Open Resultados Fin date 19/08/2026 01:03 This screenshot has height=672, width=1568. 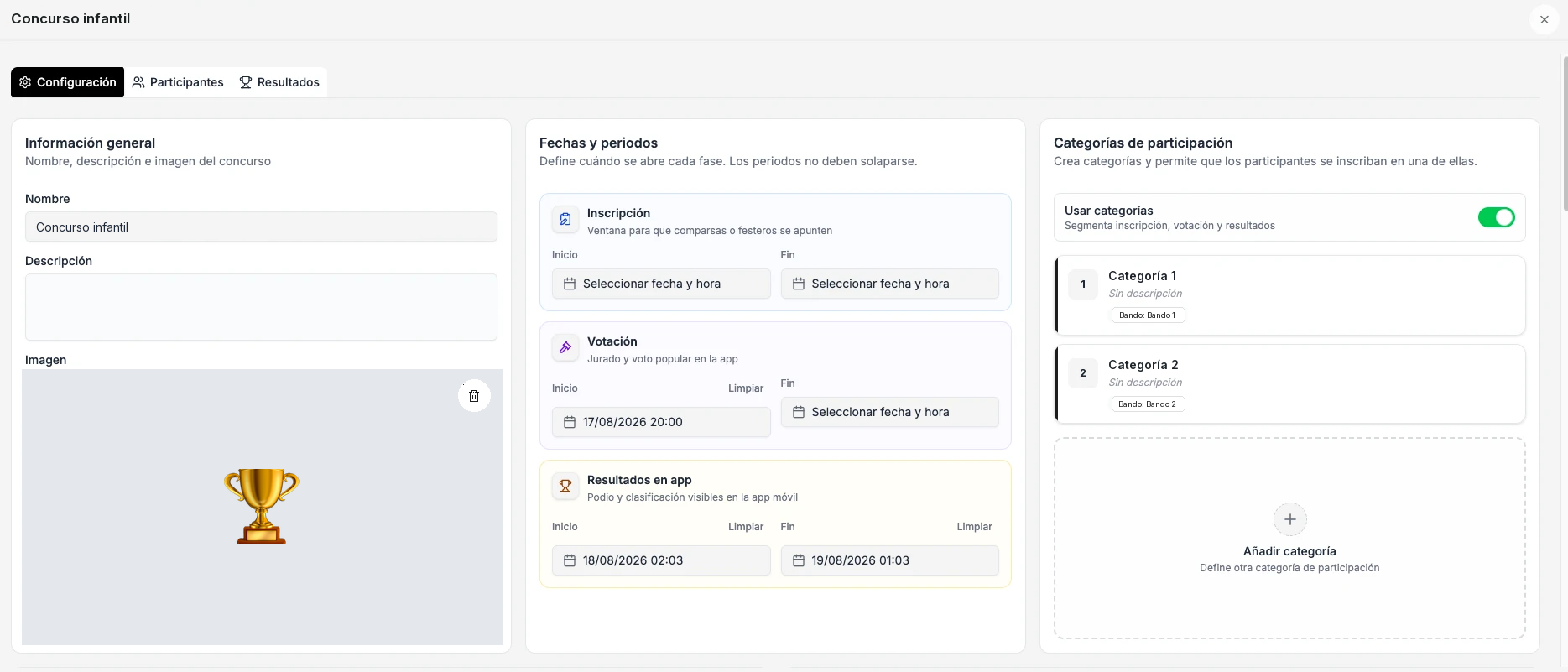889,560
